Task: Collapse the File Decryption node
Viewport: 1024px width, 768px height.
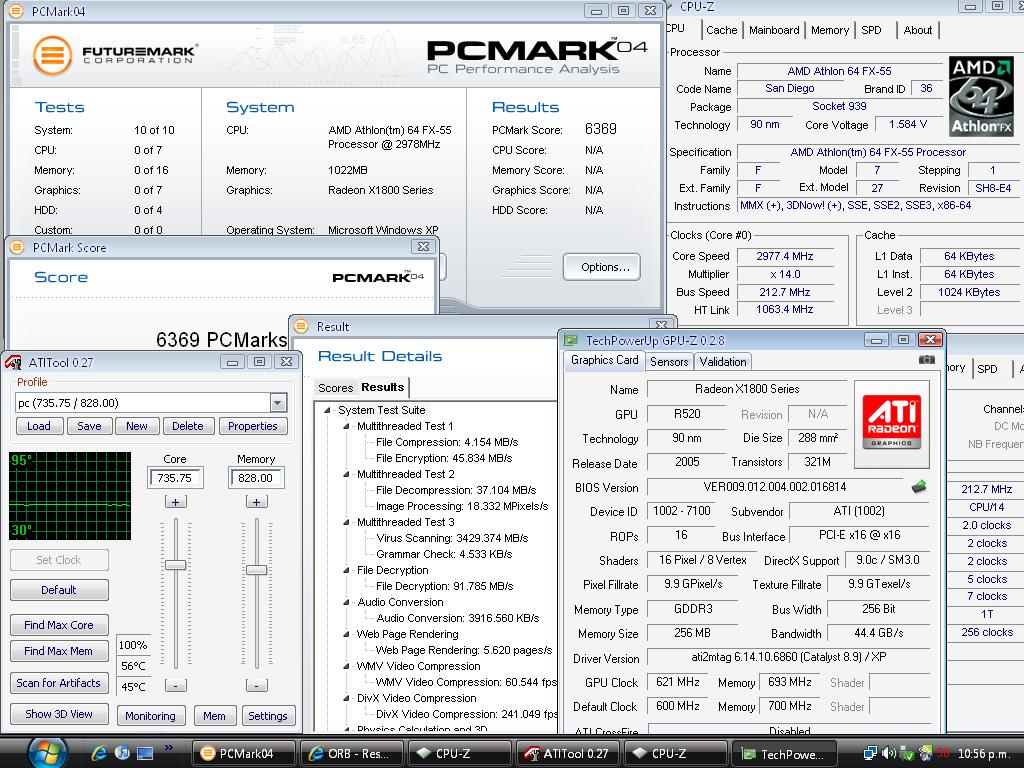Action: 346,570
